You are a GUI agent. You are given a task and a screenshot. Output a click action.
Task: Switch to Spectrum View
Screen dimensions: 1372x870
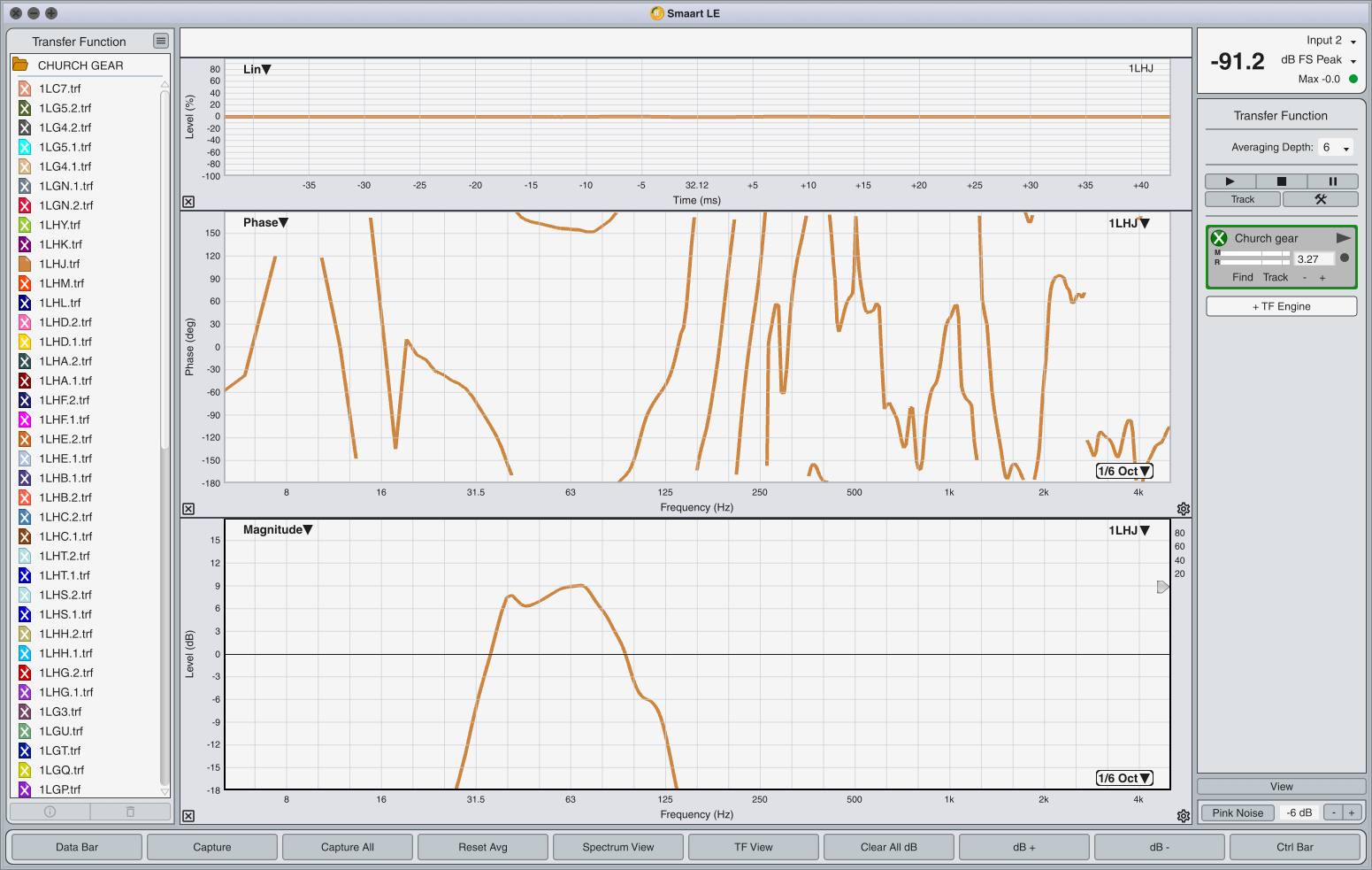click(618, 847)
